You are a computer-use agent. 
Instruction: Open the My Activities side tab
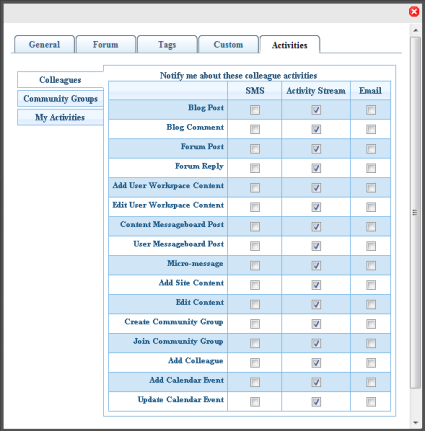coord(60,117)
